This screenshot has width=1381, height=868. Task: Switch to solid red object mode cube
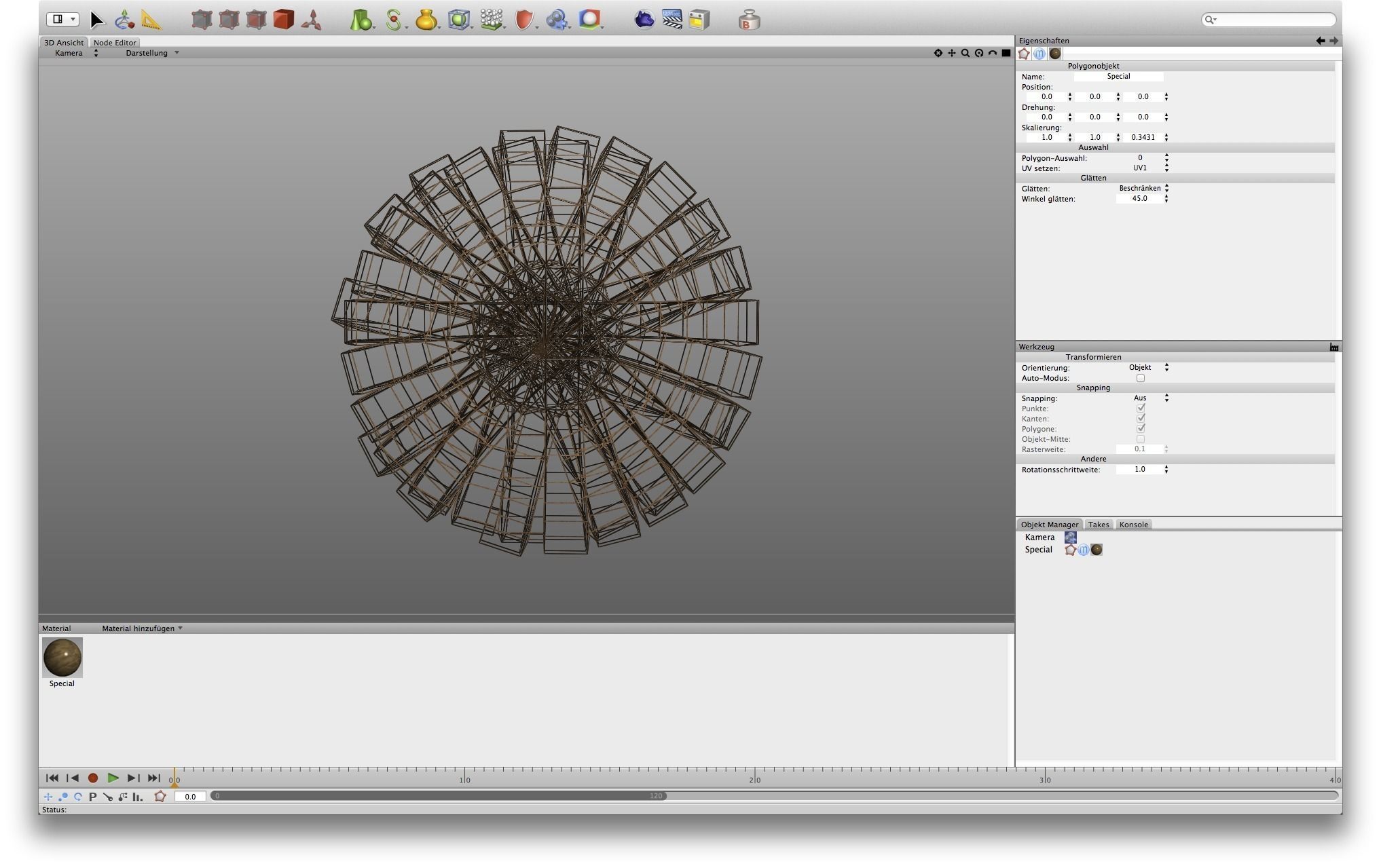[x=284, y=20]
